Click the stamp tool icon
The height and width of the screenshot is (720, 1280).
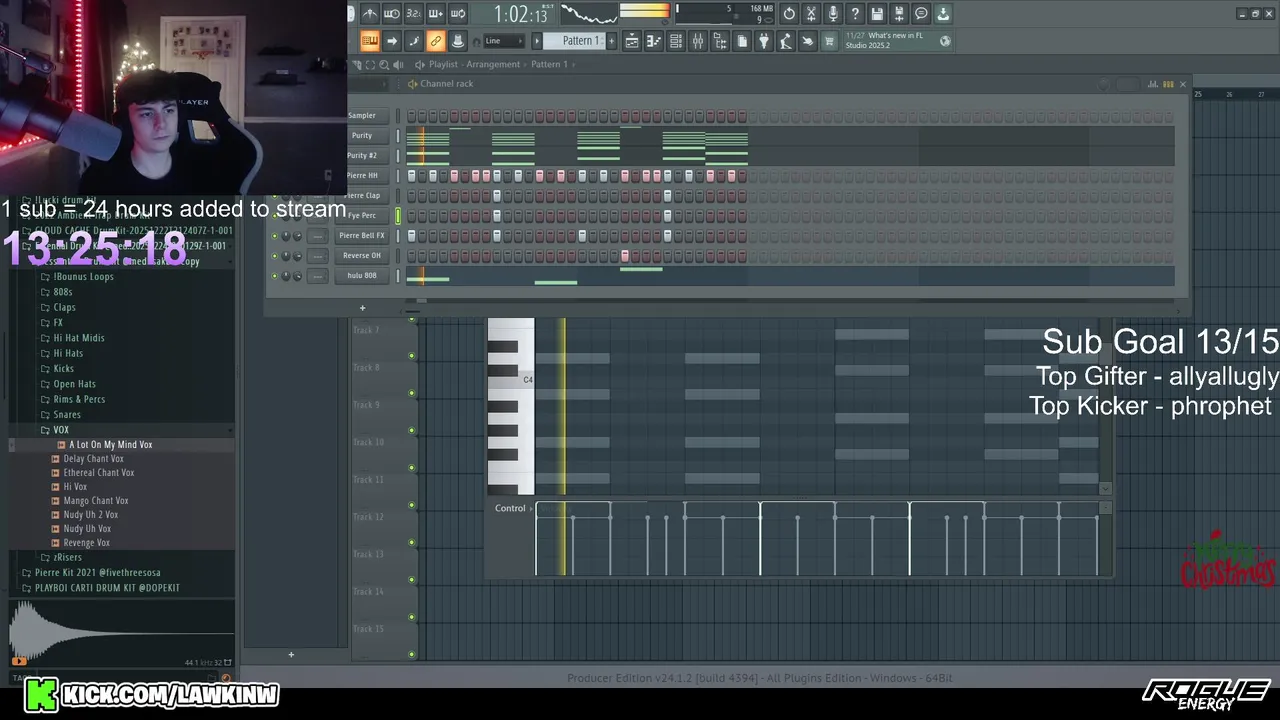coord(458,41)
